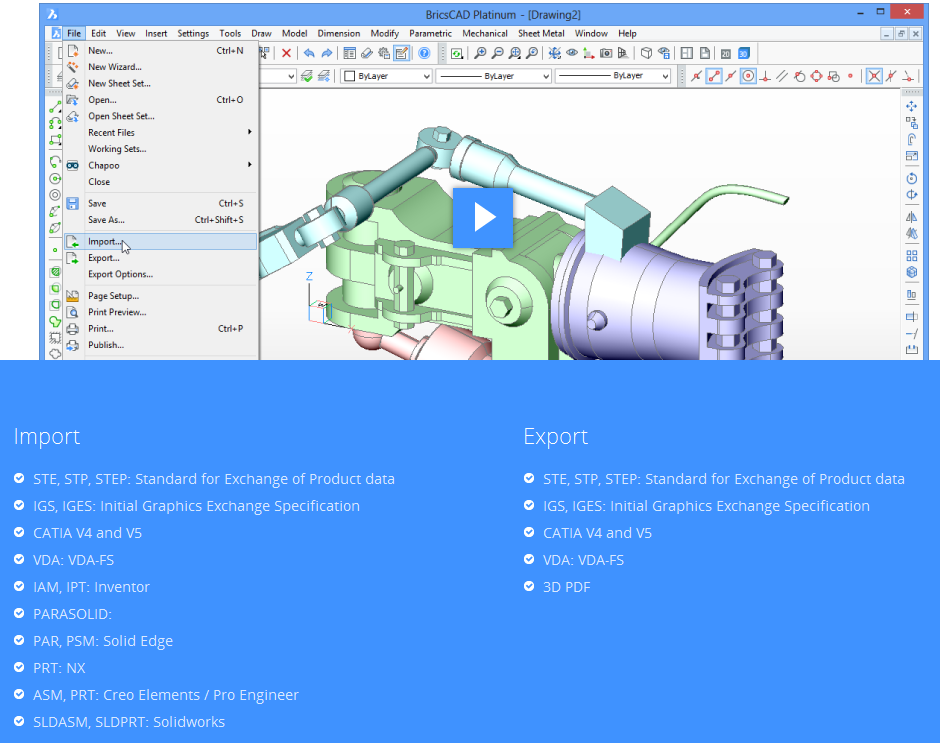Click the printer icon beside Print
Screen dimensions: 940x743
[73, 329]
